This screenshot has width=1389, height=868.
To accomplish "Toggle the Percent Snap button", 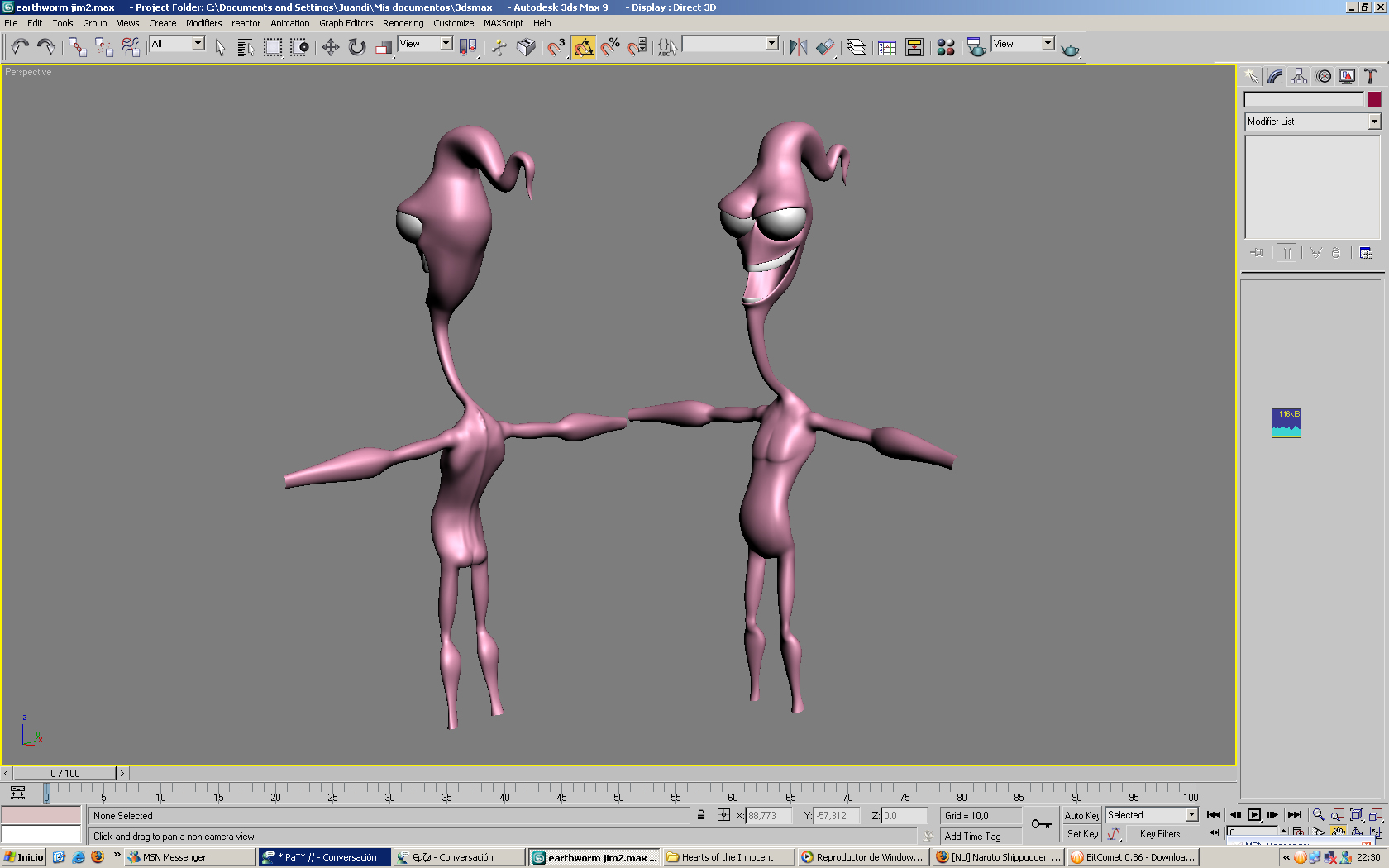I will (610, 47).
